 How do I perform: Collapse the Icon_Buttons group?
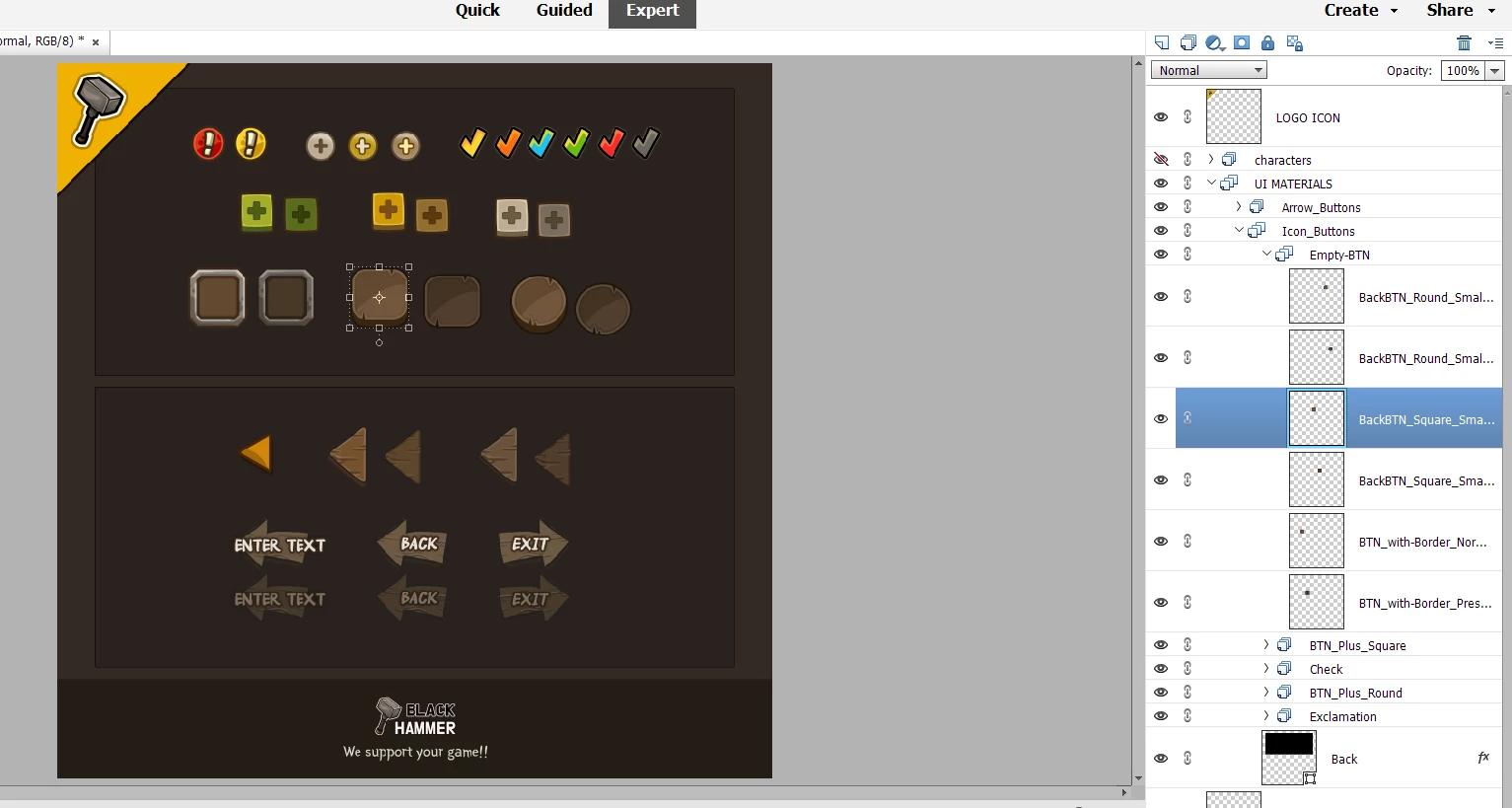click(x=1239, y=230)
